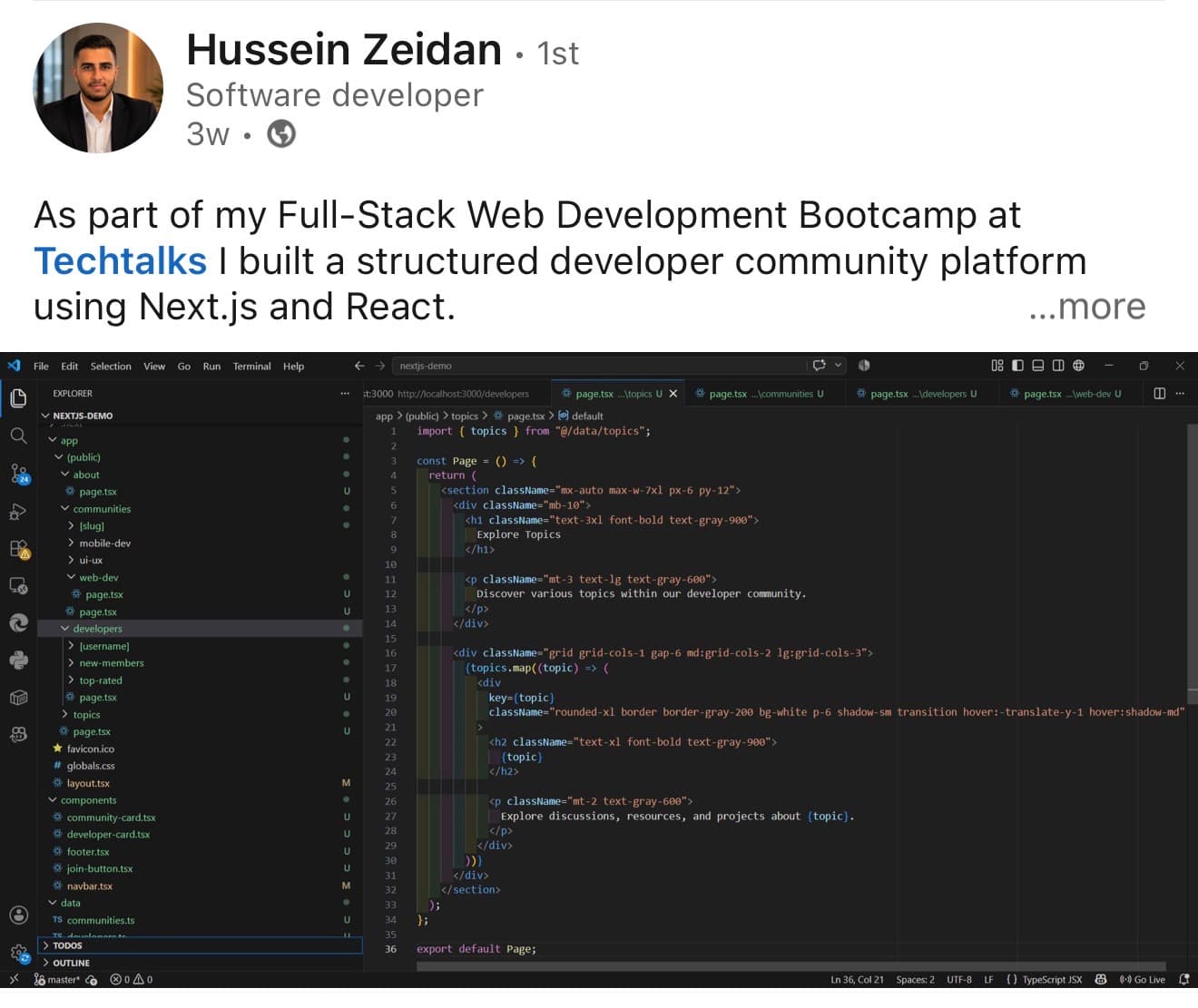Open navbar.tsx in explorer
The image size is (1198, 1008).
90,886
